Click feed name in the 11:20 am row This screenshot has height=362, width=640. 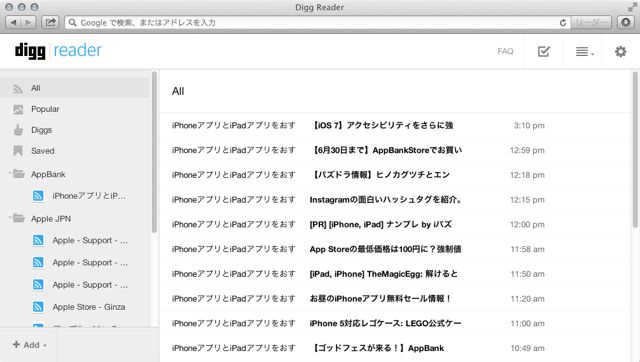coord(233,299)
